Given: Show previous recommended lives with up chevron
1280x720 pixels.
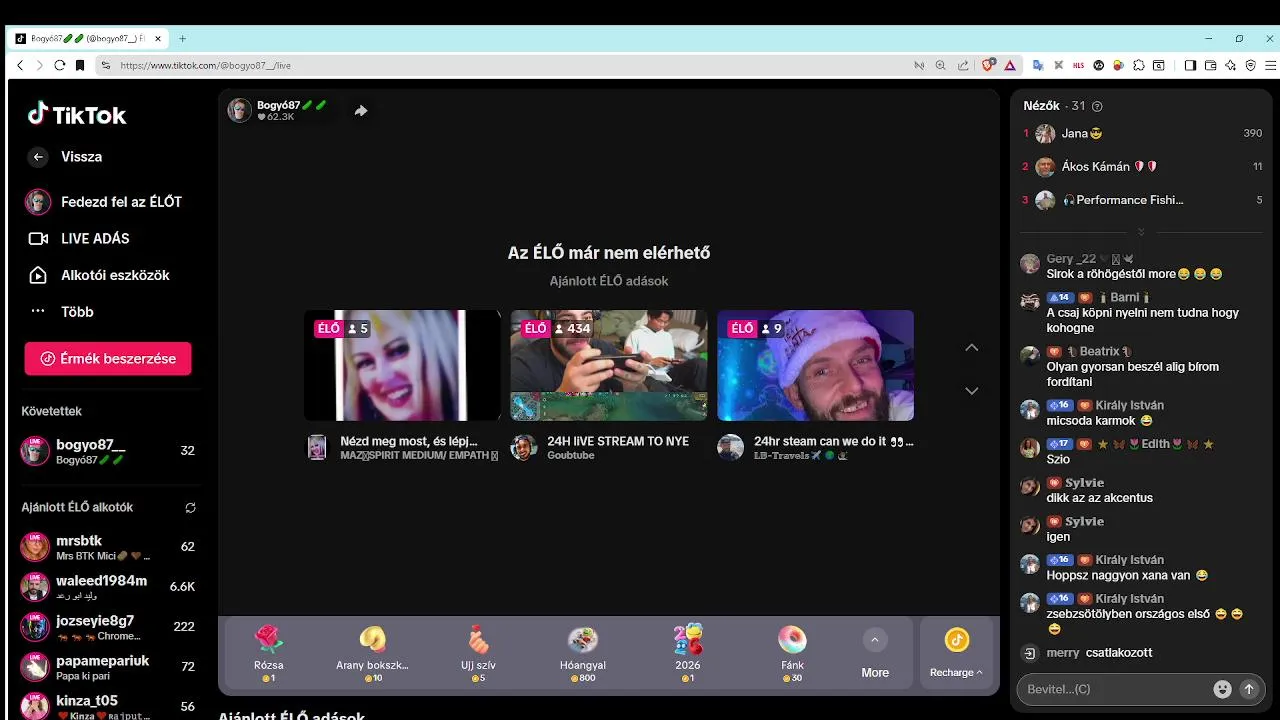Looking at the screenshot, I should coord(971,348).
